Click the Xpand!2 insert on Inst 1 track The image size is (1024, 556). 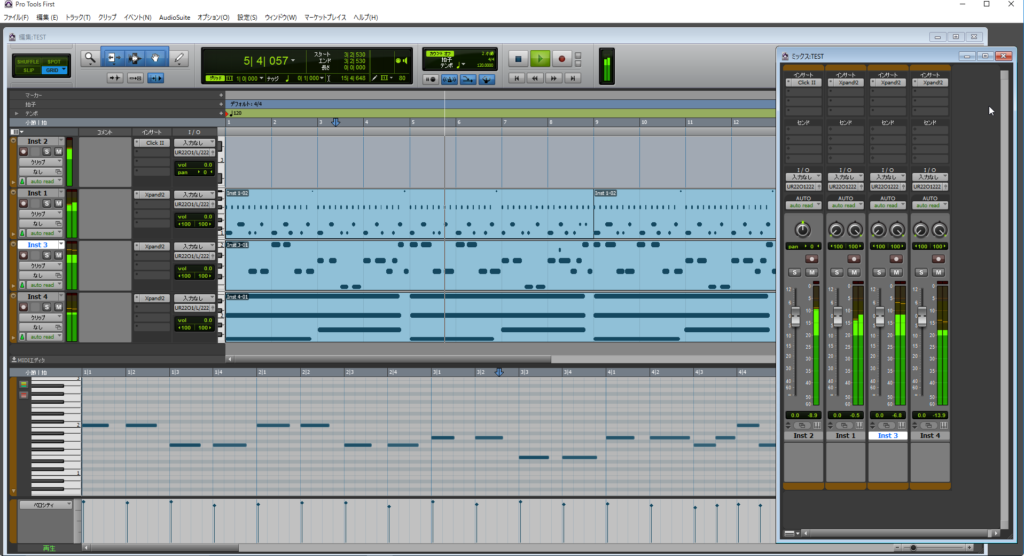[x=152, y=194]
